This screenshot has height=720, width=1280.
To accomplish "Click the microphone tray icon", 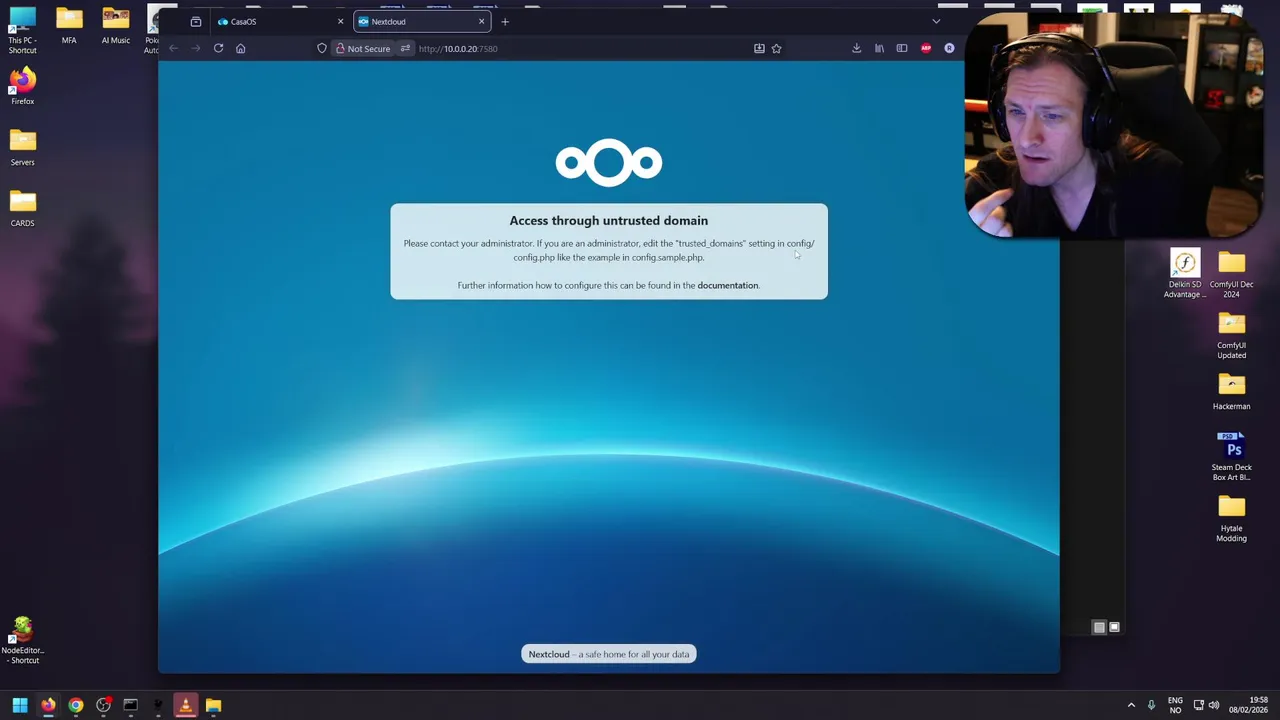I will 1151,705.
